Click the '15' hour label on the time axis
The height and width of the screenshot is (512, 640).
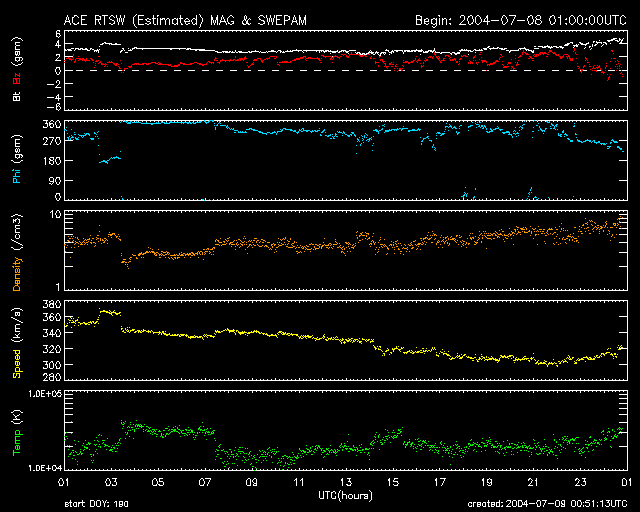tap(393, 483)
